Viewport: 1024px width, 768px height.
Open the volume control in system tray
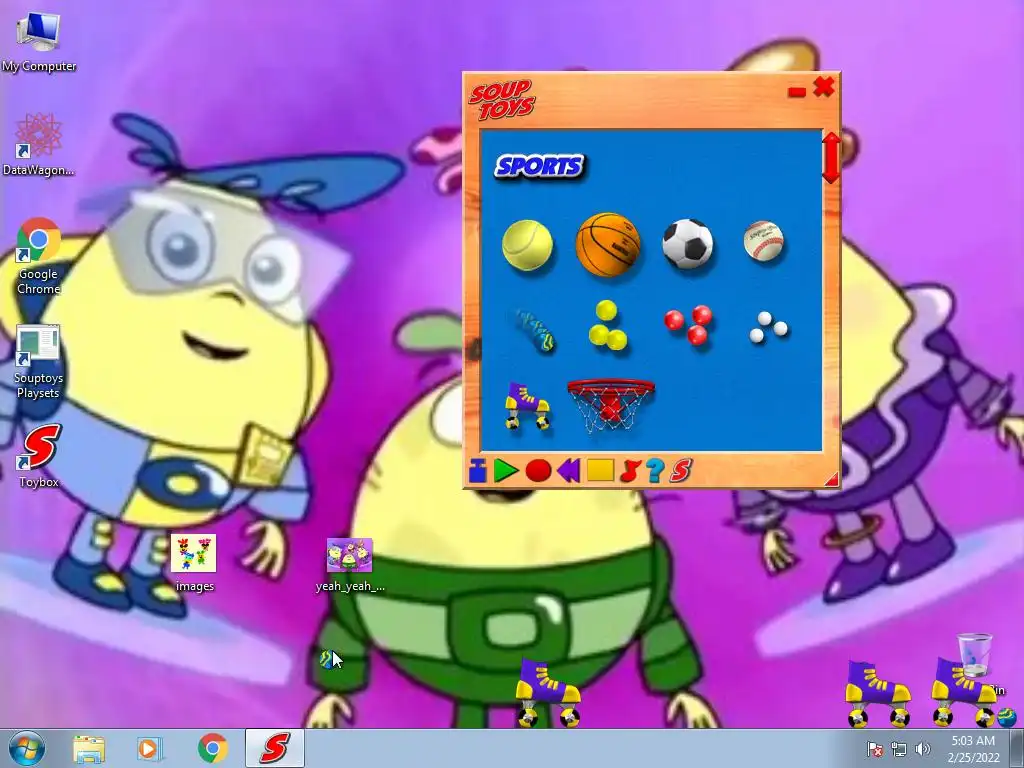922,749
